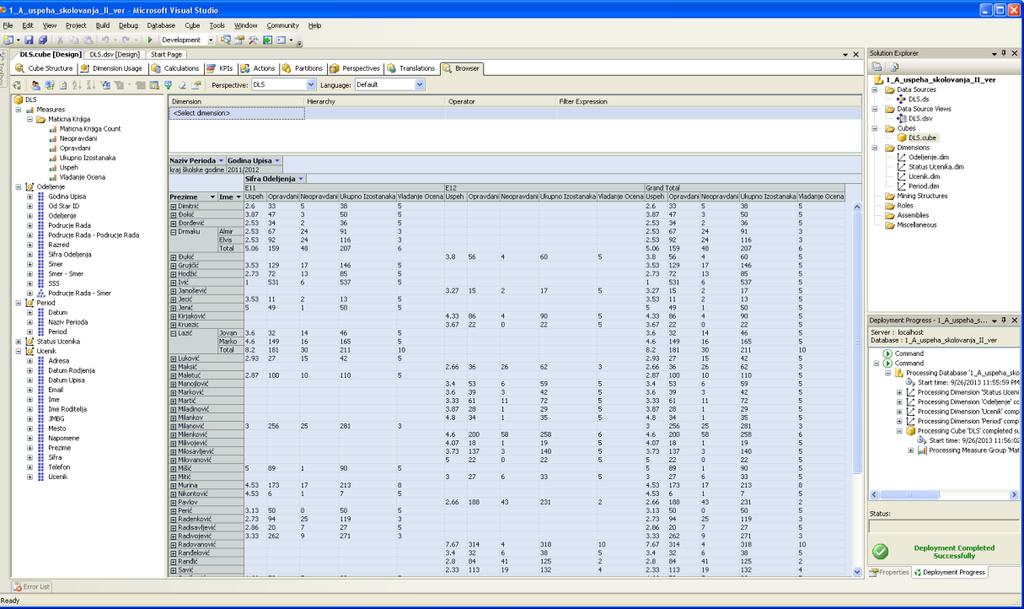This screenshot has height=609, width=1024.
Task: Click the Drillthrough icon in the browser toolbar
Action: point(168,85)
